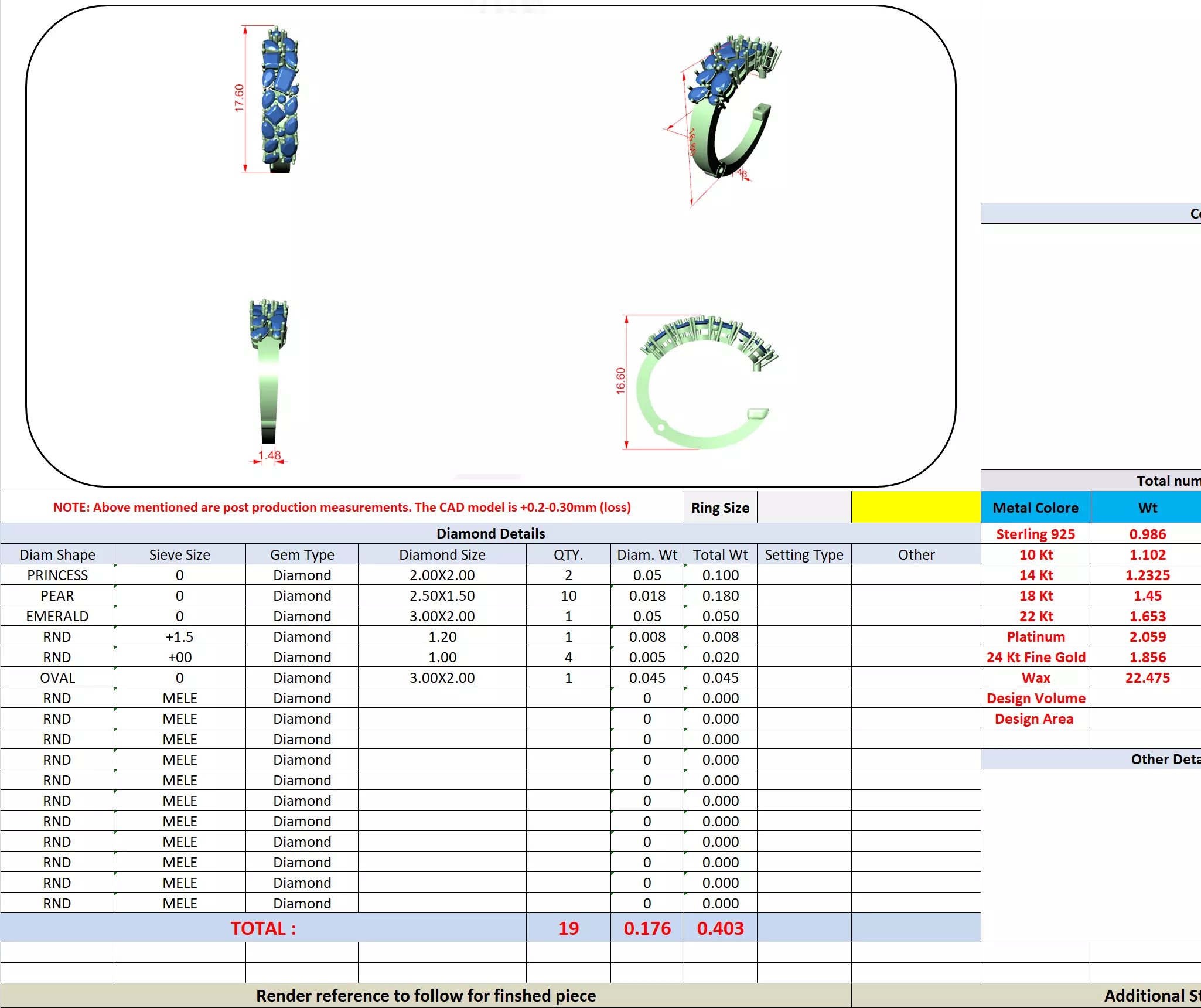Click the Design Volume label cell
Screen dimensions: 1201x1008
pos(1035,698)
